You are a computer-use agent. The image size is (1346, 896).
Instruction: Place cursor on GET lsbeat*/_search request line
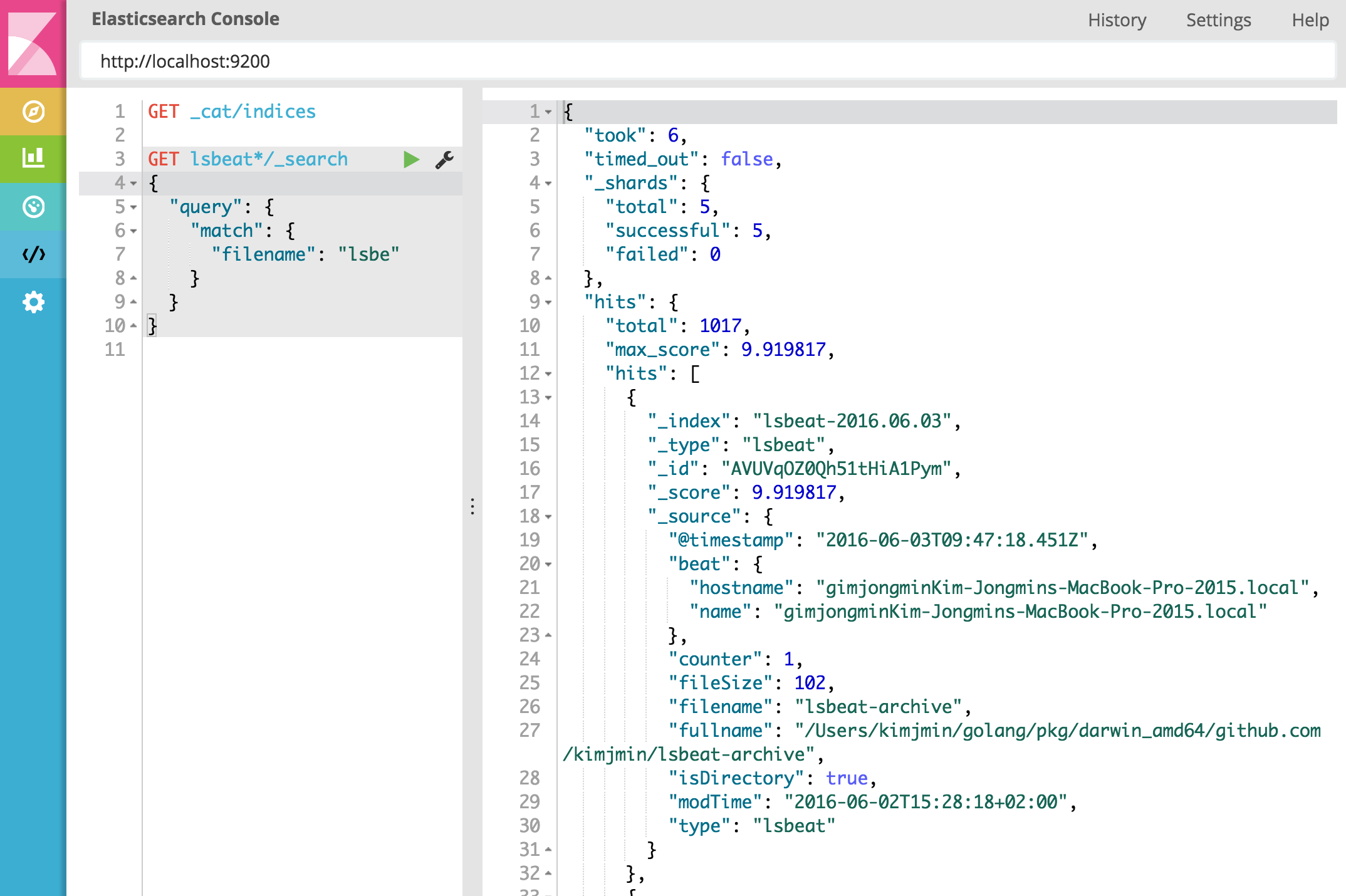click(x=248, y=159)
